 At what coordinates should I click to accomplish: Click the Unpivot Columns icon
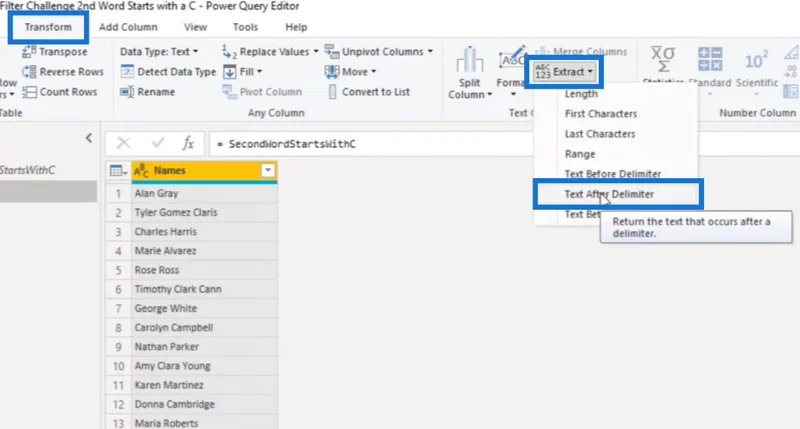tap(332, 52)
